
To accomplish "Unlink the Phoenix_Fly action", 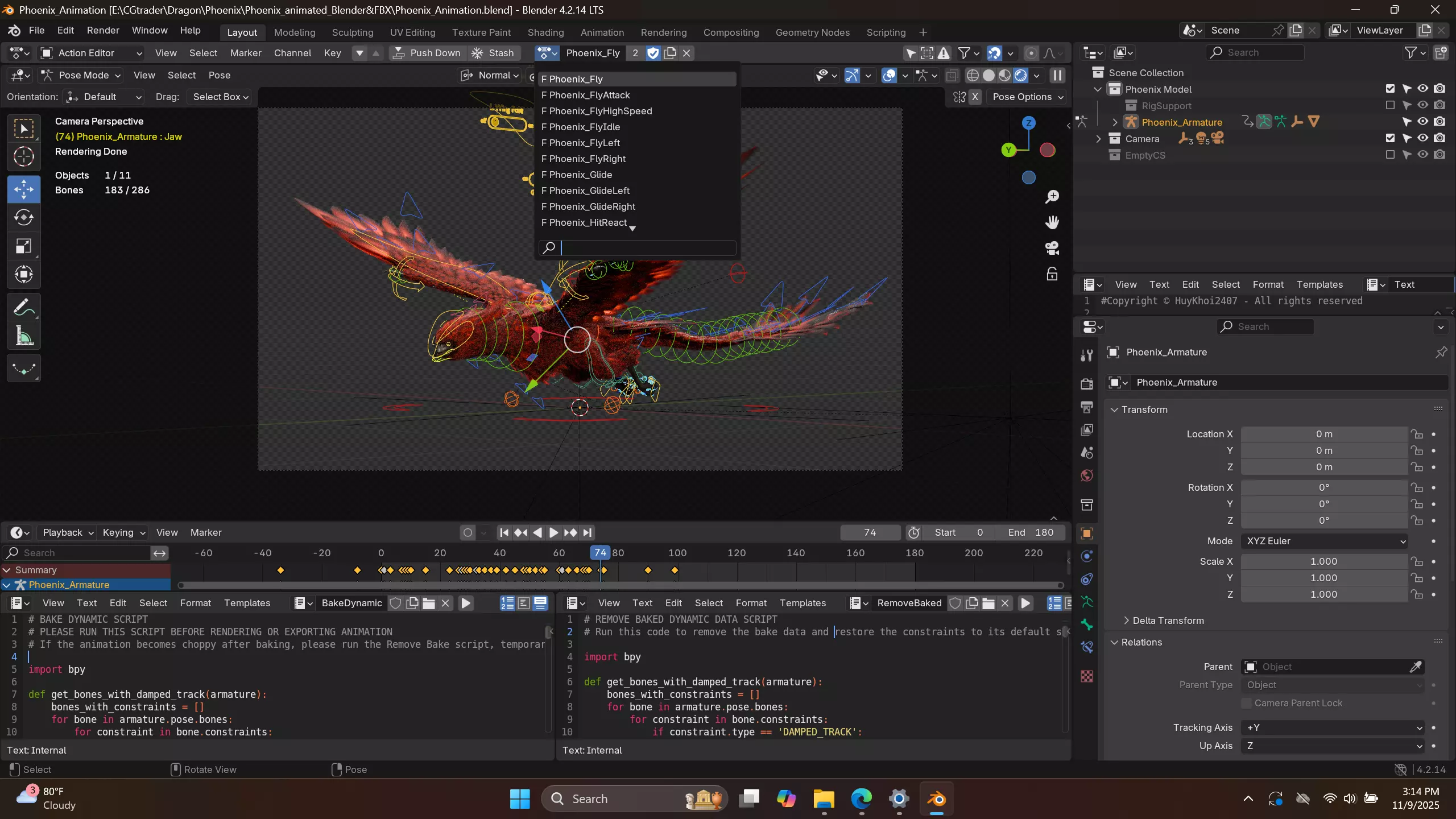I will tap(686, 53).
